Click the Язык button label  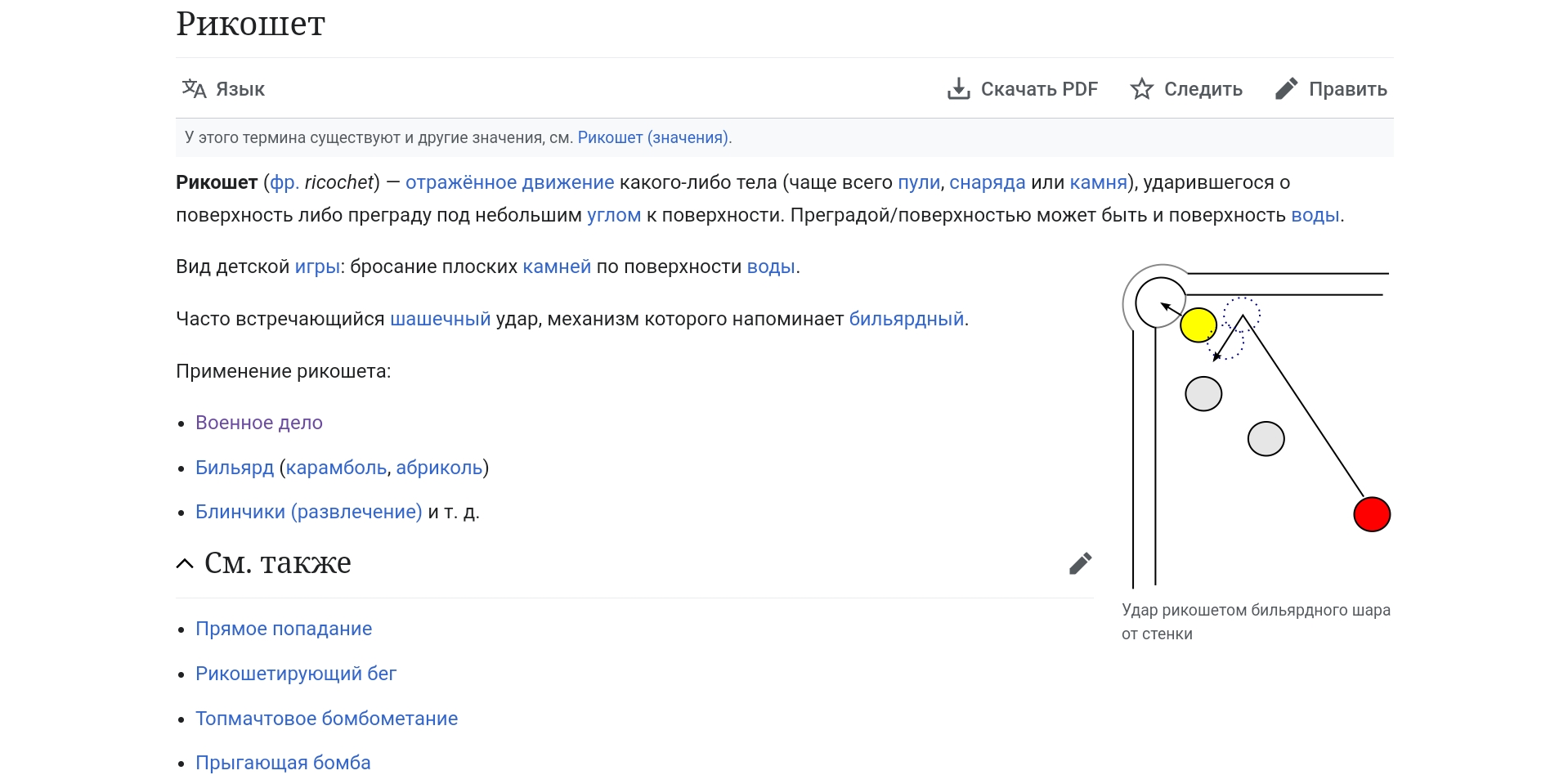[x=240, y=89]
